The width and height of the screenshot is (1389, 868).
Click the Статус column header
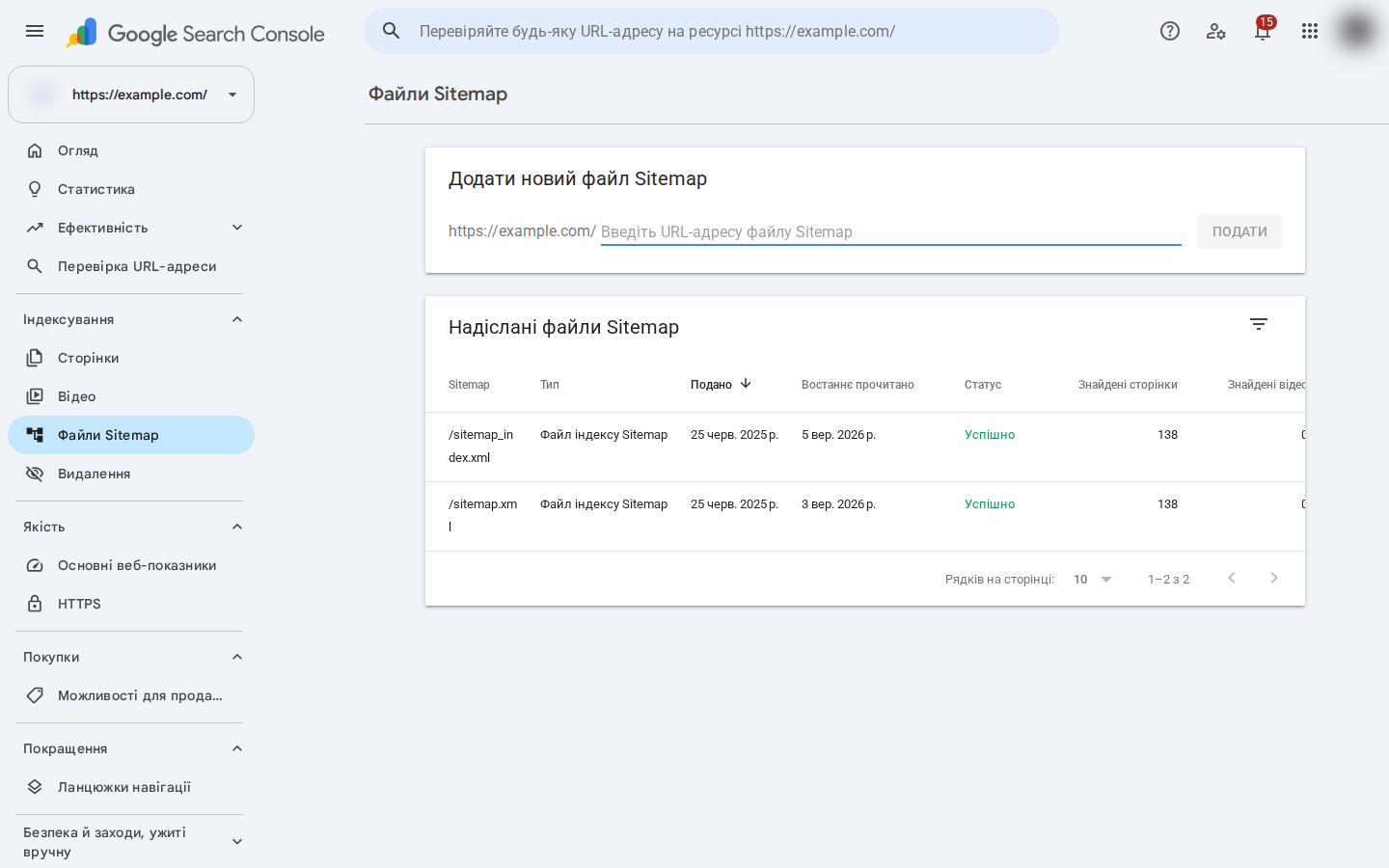click(x=983, y=385)
